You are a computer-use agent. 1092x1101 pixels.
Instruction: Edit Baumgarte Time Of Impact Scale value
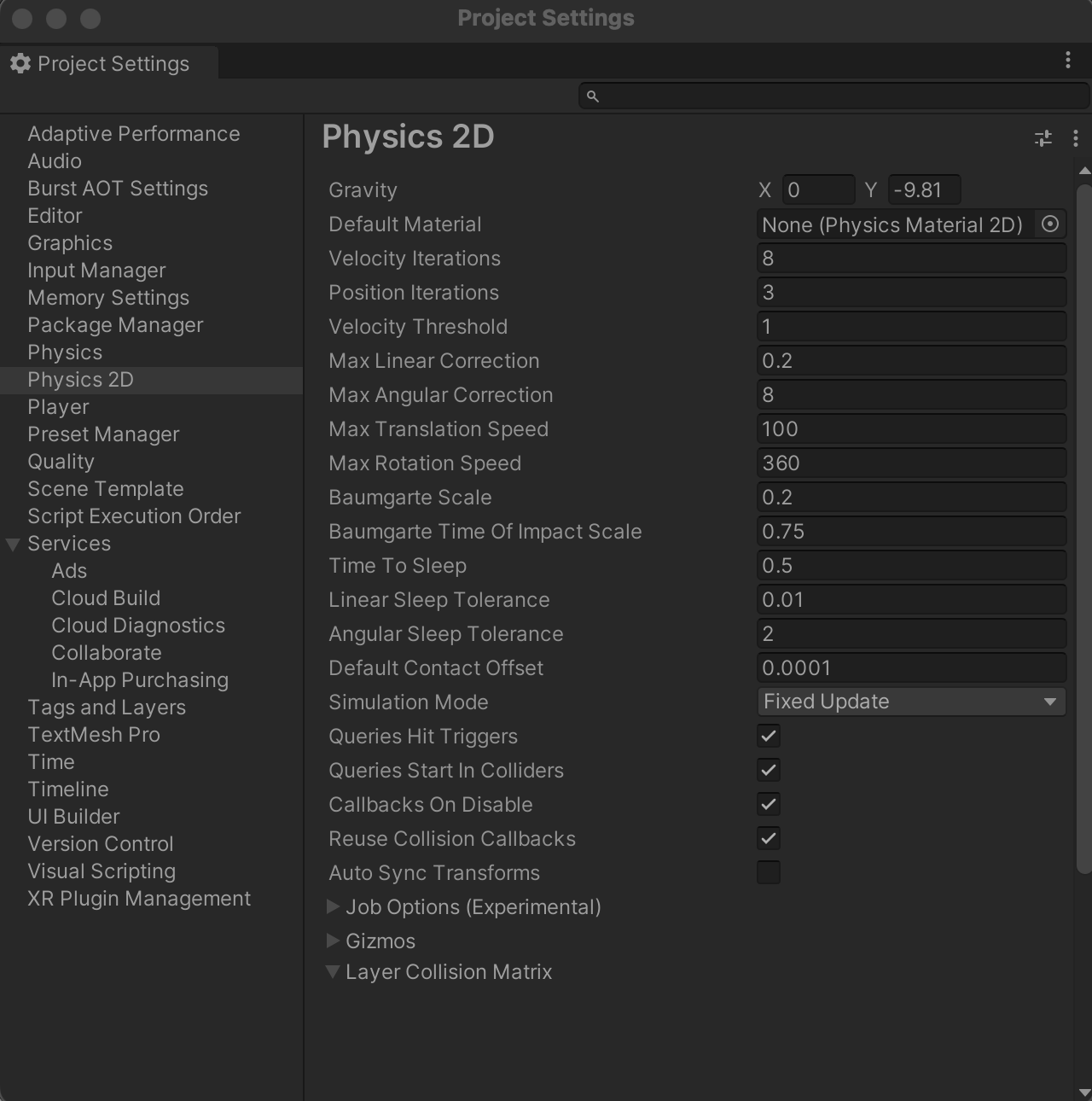click(x=911, y=531)
